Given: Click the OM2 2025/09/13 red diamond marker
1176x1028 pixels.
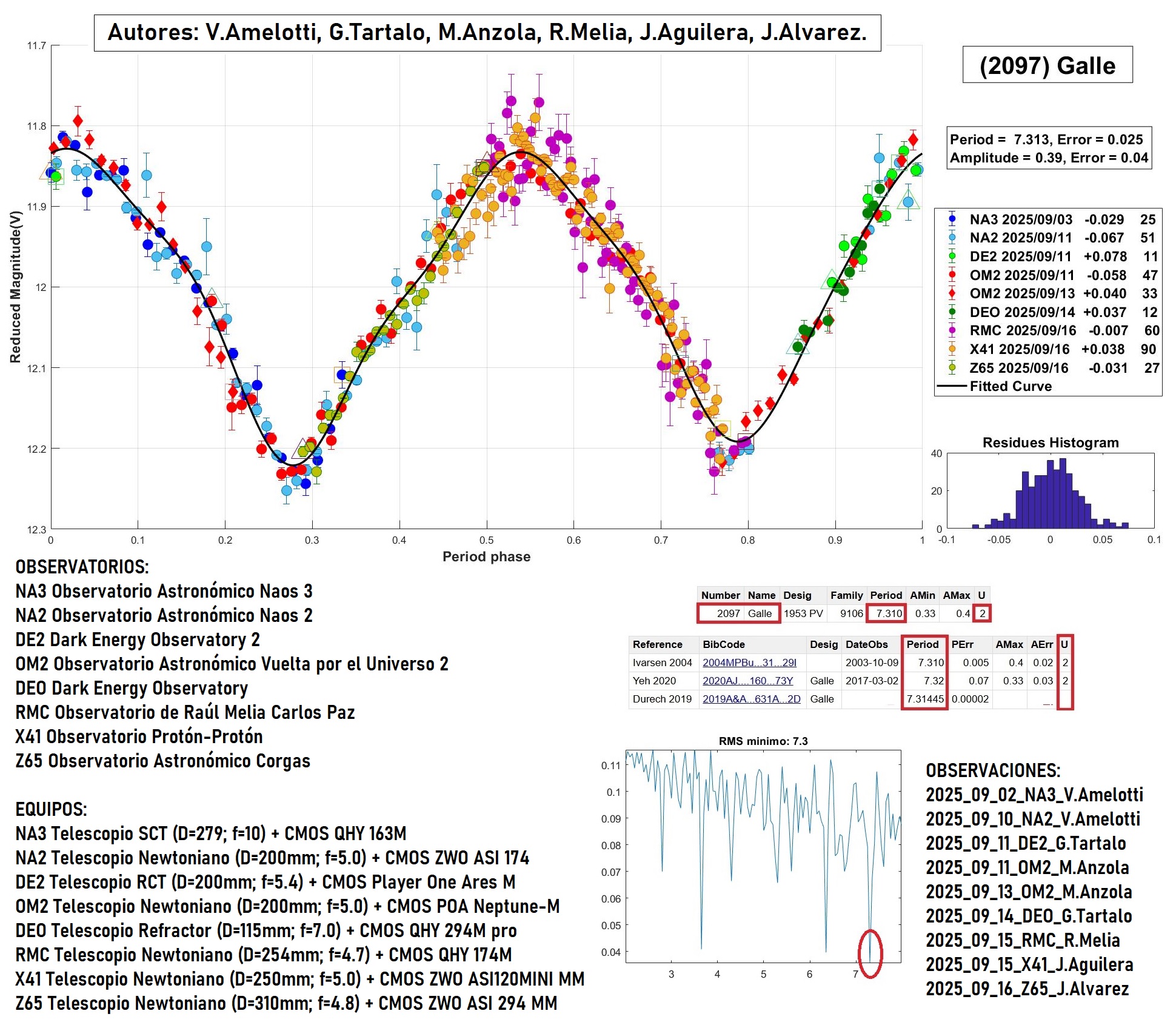Looking at the screenshot, I should 952,293.
